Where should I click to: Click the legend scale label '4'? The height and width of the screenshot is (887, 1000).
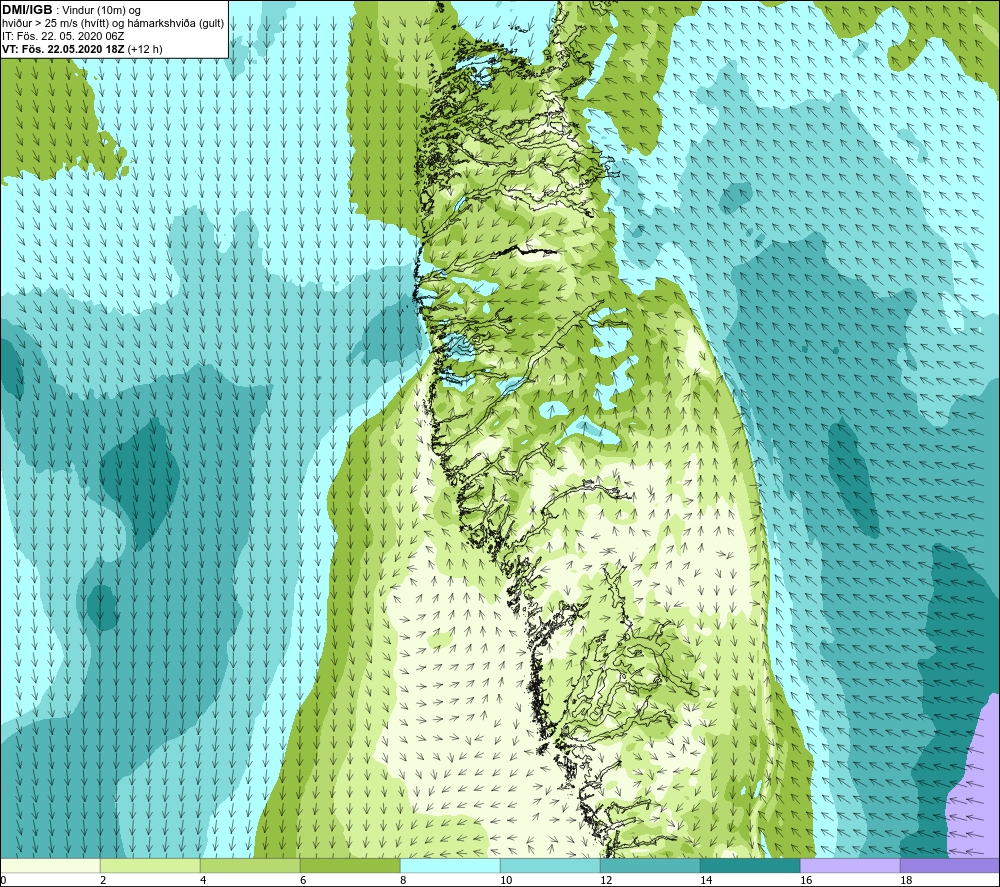(x=203, y=880)
